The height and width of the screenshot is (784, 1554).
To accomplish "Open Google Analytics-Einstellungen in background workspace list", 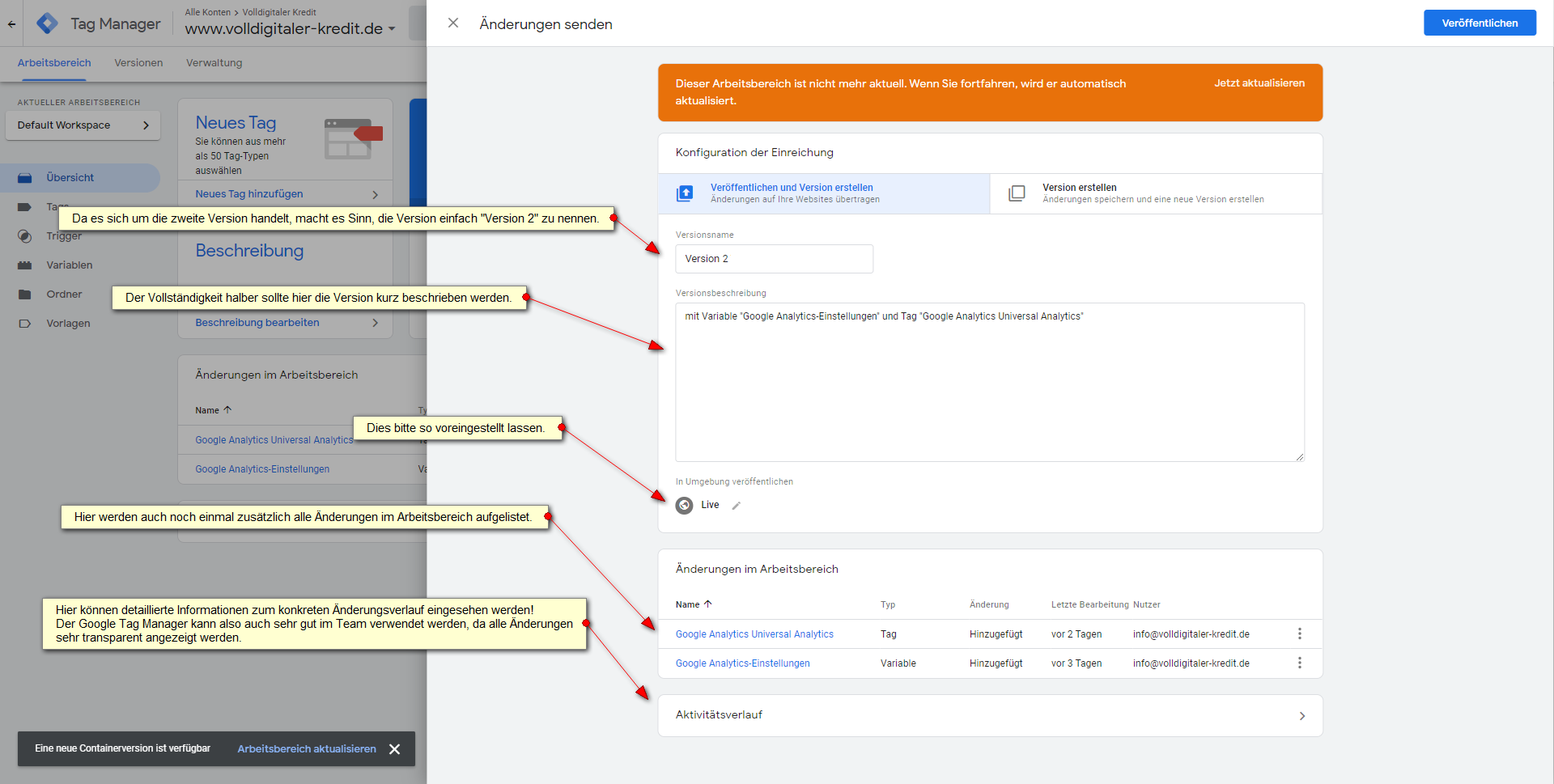I will [262, 469].
